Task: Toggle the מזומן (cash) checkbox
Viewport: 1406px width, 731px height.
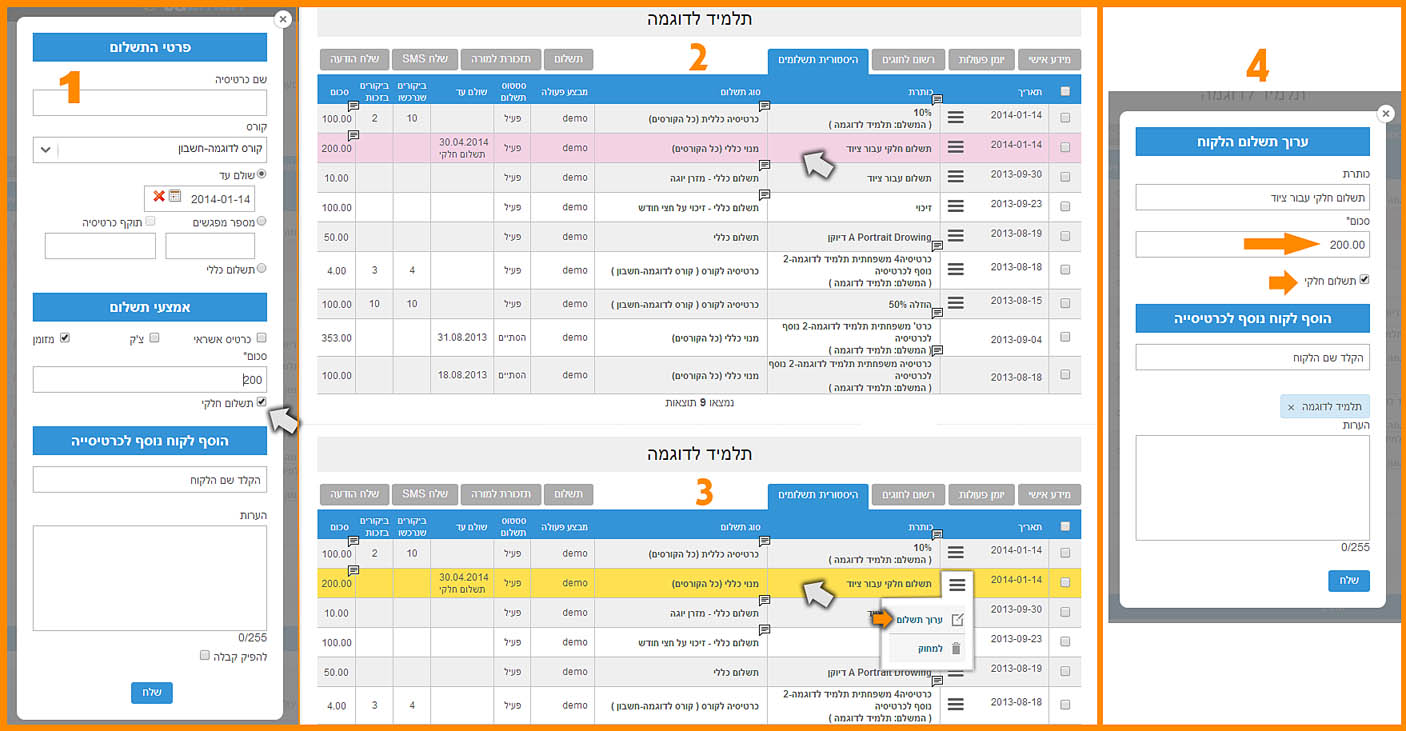Action: pyautogui.click(x=65, y=338)
